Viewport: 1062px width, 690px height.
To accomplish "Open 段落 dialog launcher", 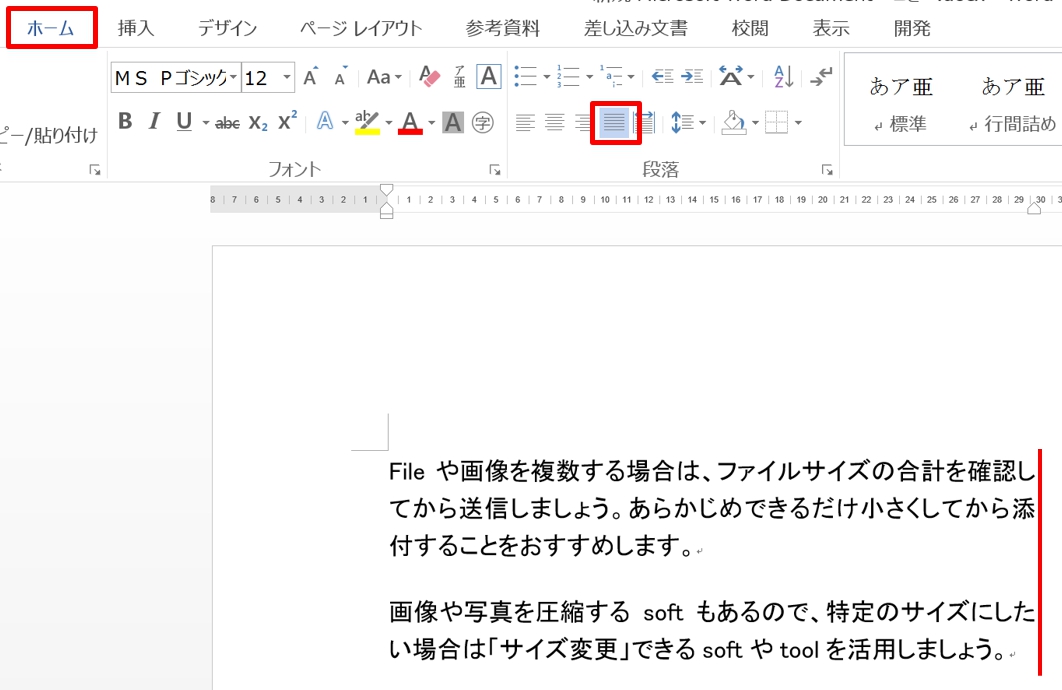I will pos(827,171).
